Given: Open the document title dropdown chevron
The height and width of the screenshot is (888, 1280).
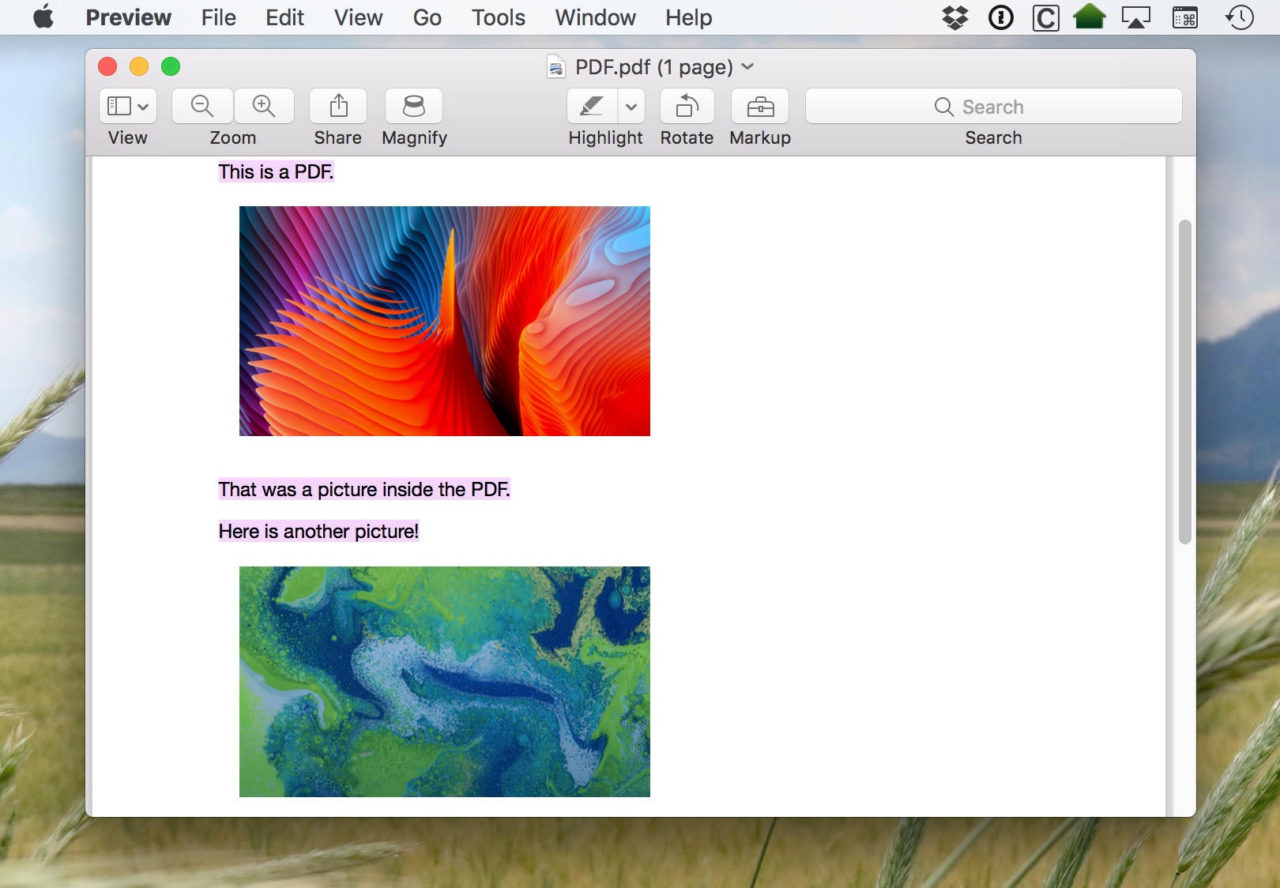Looking at the screenshot, I should [x=747, y=67].
